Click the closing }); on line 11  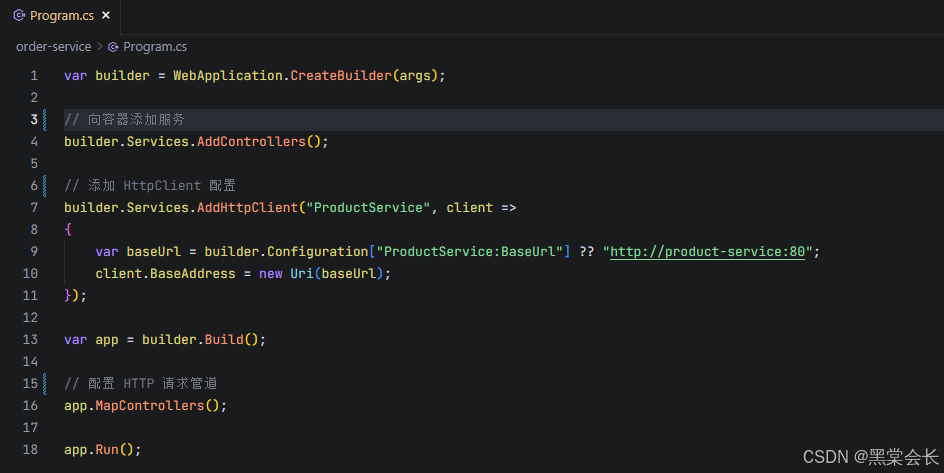(75, 295)
